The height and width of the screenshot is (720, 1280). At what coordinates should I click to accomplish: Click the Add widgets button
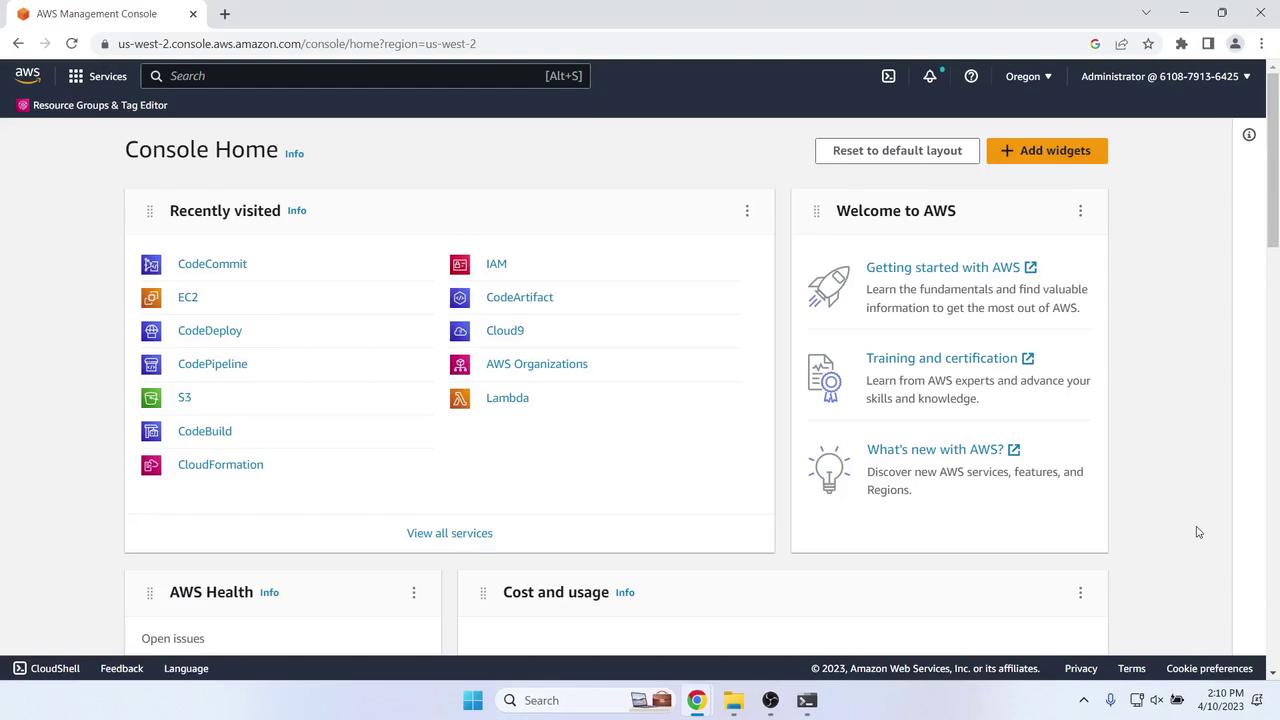(x=1047, y=151)
